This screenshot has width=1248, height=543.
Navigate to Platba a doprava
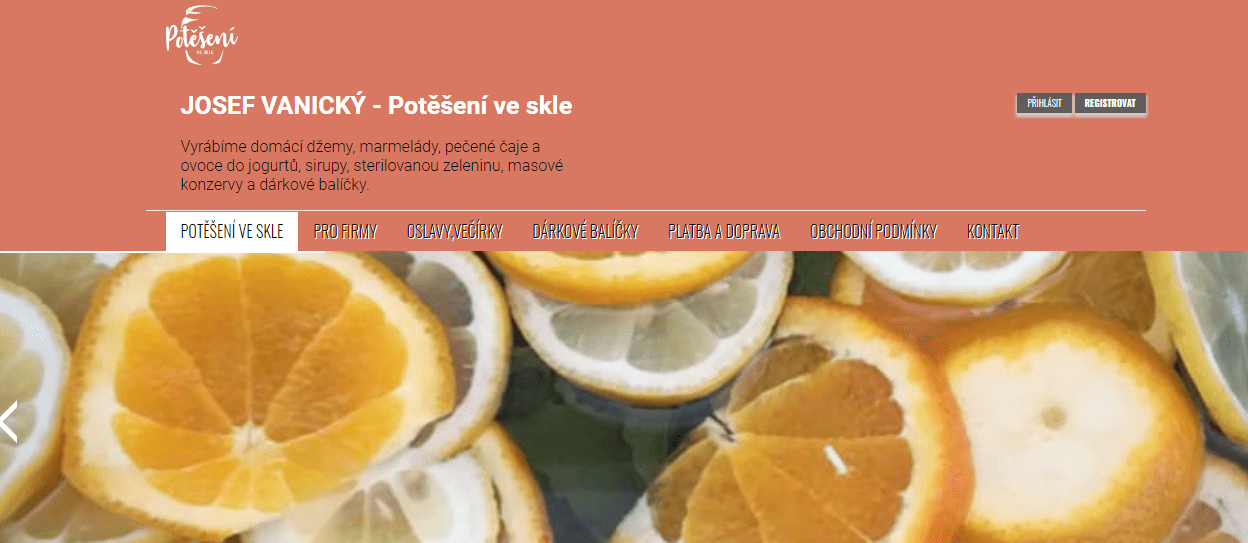724,232
